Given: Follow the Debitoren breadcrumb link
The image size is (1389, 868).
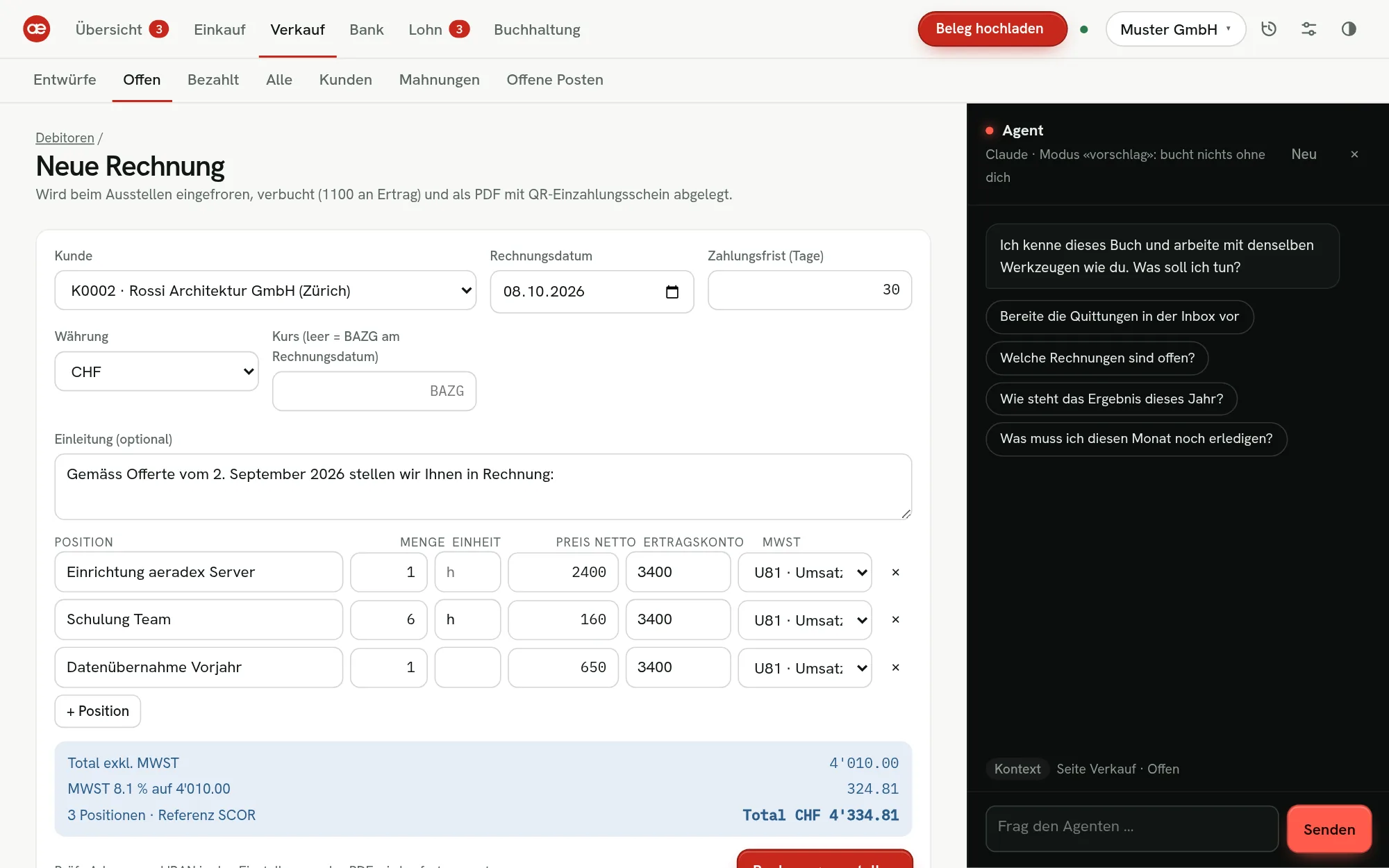Looking at the screenshot, I should pyautogui.click(x=65, y=137).
